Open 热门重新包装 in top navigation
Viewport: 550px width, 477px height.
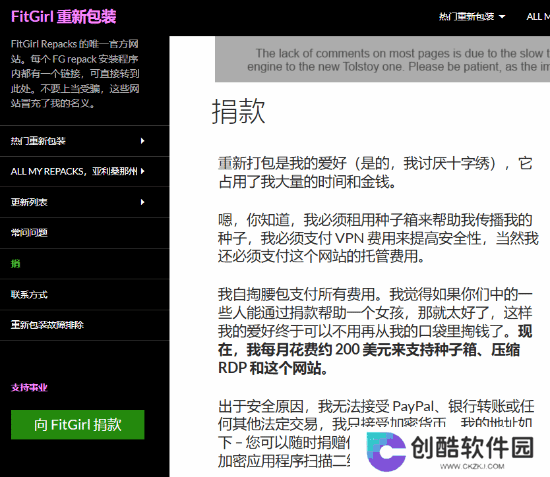[x=466, y=16]
